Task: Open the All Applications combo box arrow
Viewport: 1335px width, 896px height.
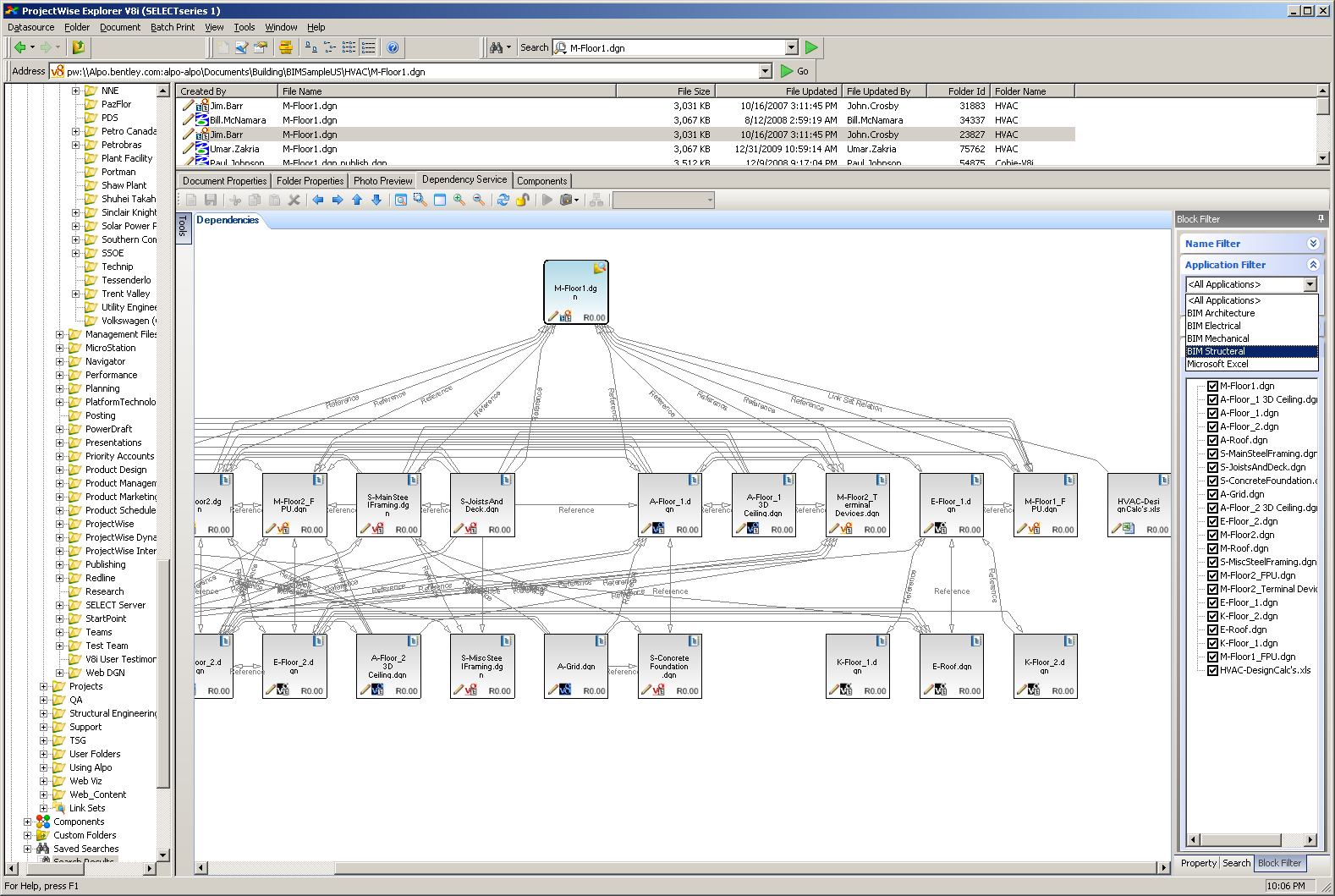Action: (1310, 284)
